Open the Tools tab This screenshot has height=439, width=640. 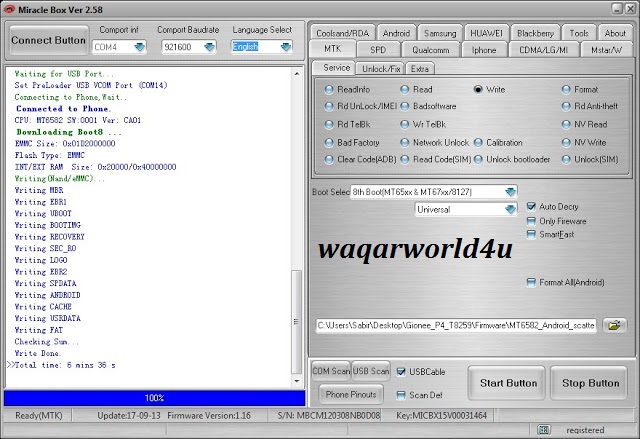click(579, 33)
